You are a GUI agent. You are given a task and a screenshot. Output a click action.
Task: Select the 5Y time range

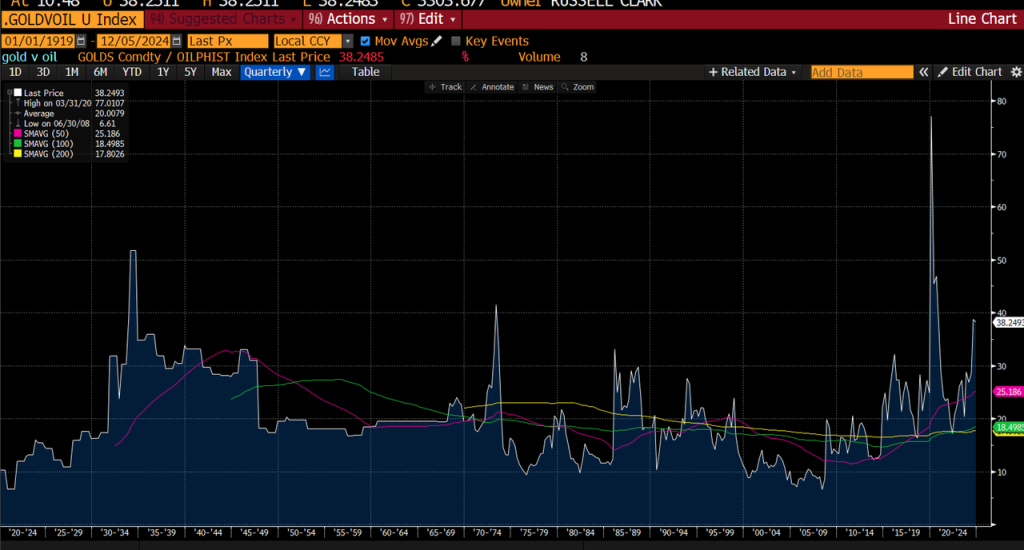pos(190,72)
